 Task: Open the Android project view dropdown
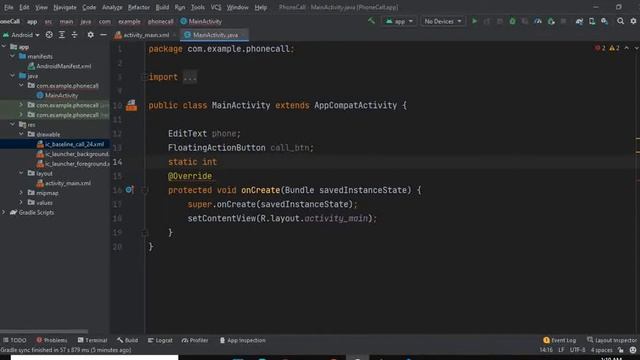21,35
